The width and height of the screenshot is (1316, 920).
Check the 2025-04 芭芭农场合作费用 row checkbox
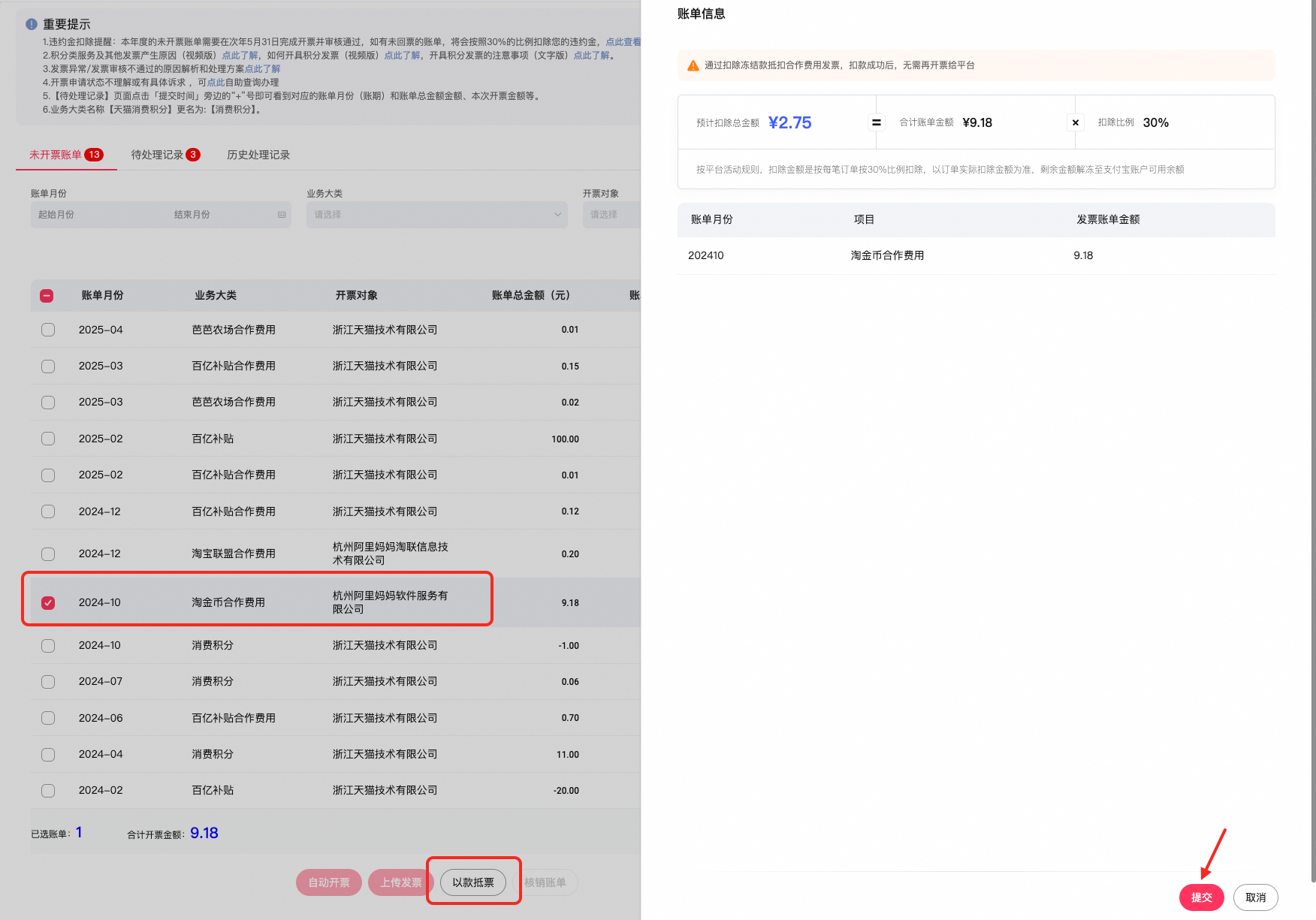[48, 330]
